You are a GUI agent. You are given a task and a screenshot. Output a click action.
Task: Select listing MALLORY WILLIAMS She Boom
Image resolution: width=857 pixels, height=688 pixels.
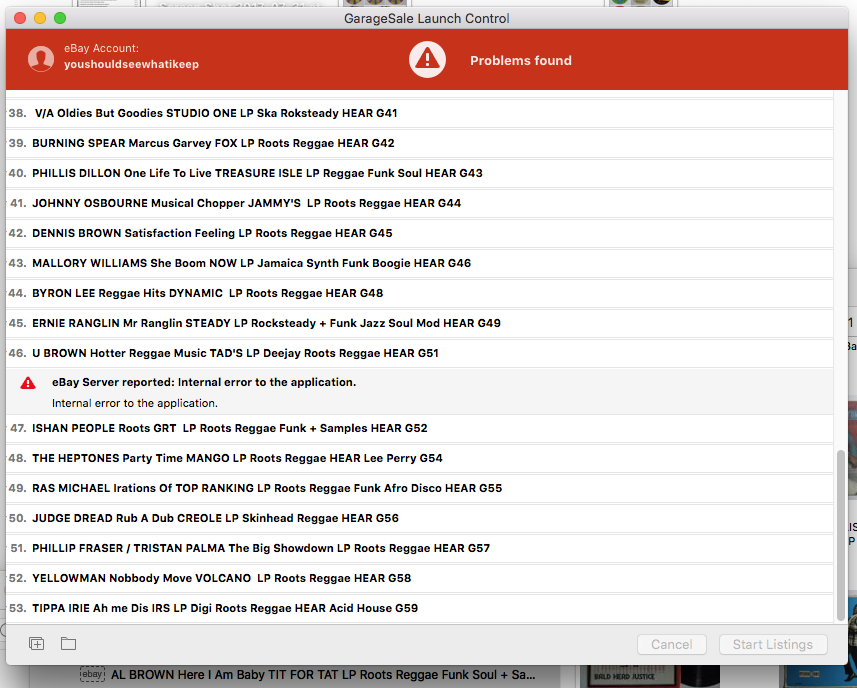coord(420,263)
